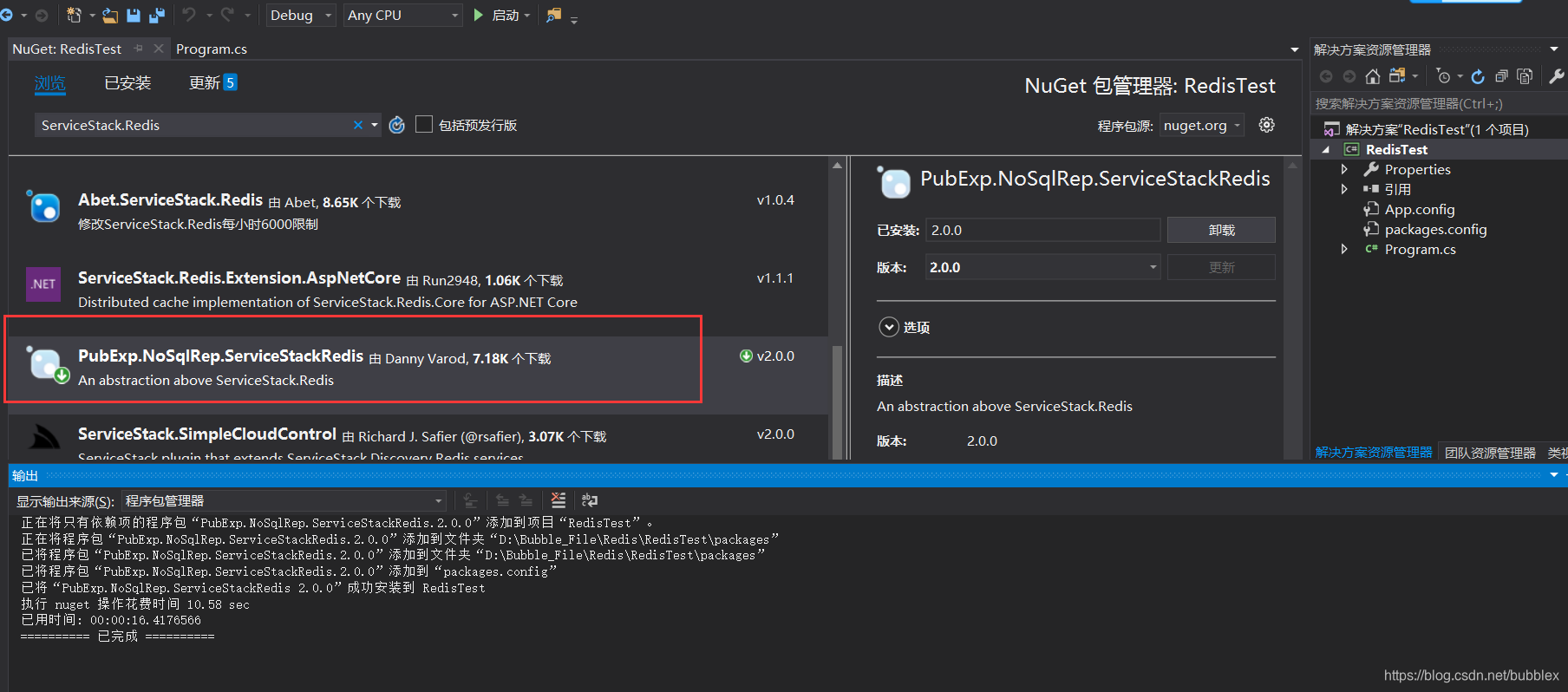Enable the 包括预发行版 (include prerelease) checkbox
1568x692 pixels.
pyautogui.click(x=424, y=124)
